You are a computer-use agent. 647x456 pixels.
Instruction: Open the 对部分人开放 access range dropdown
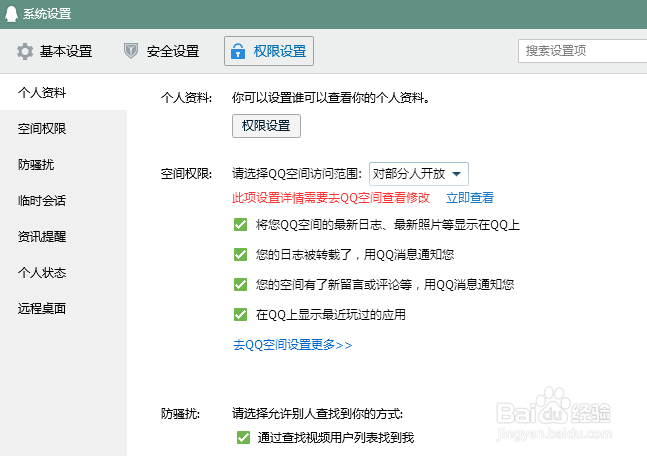pyautogui.click(x=418, y=174)
